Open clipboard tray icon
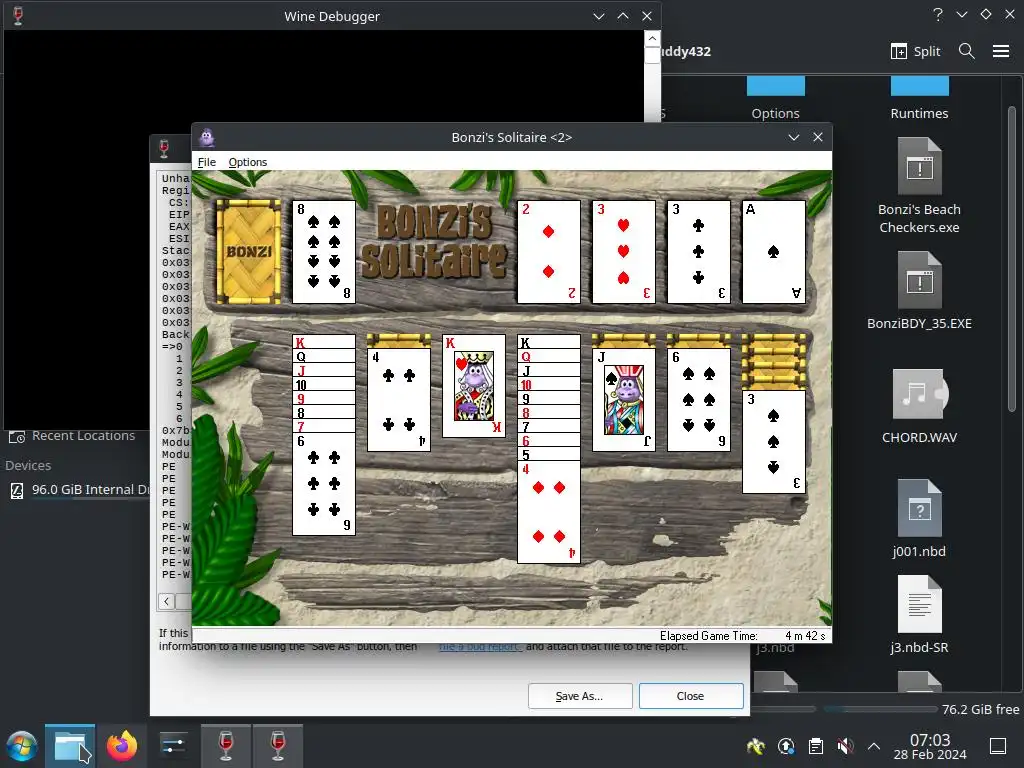This screenshot has width=1024, height=768. click(x=816, y=746)
